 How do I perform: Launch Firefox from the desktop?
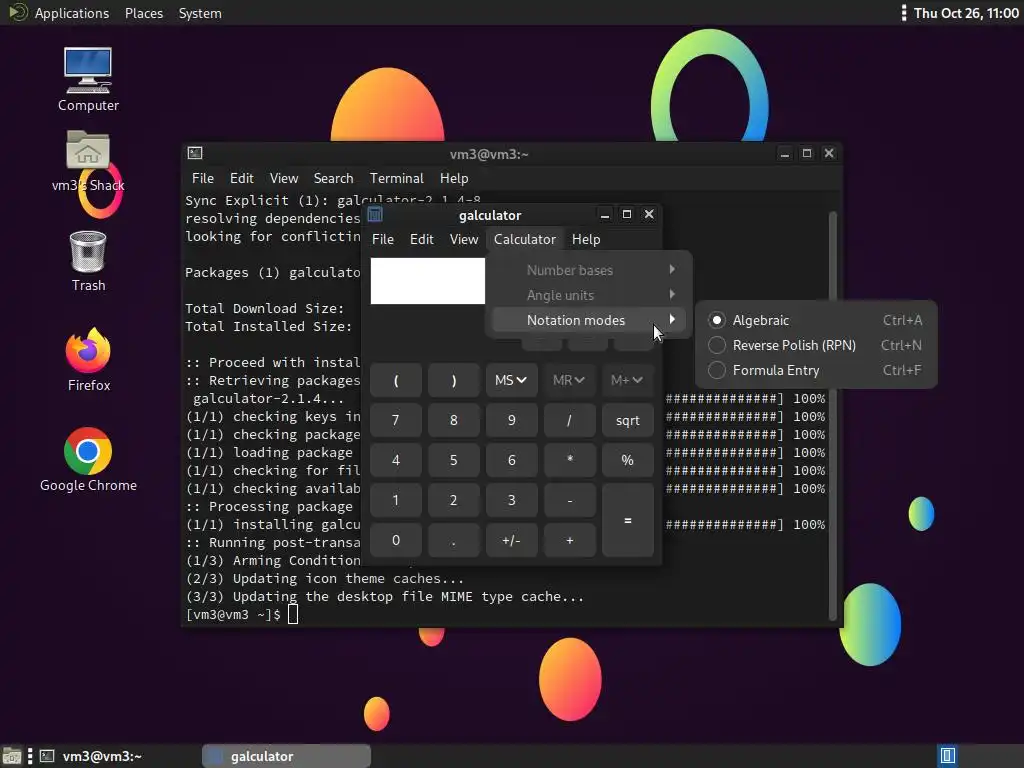tap(88, 360)
